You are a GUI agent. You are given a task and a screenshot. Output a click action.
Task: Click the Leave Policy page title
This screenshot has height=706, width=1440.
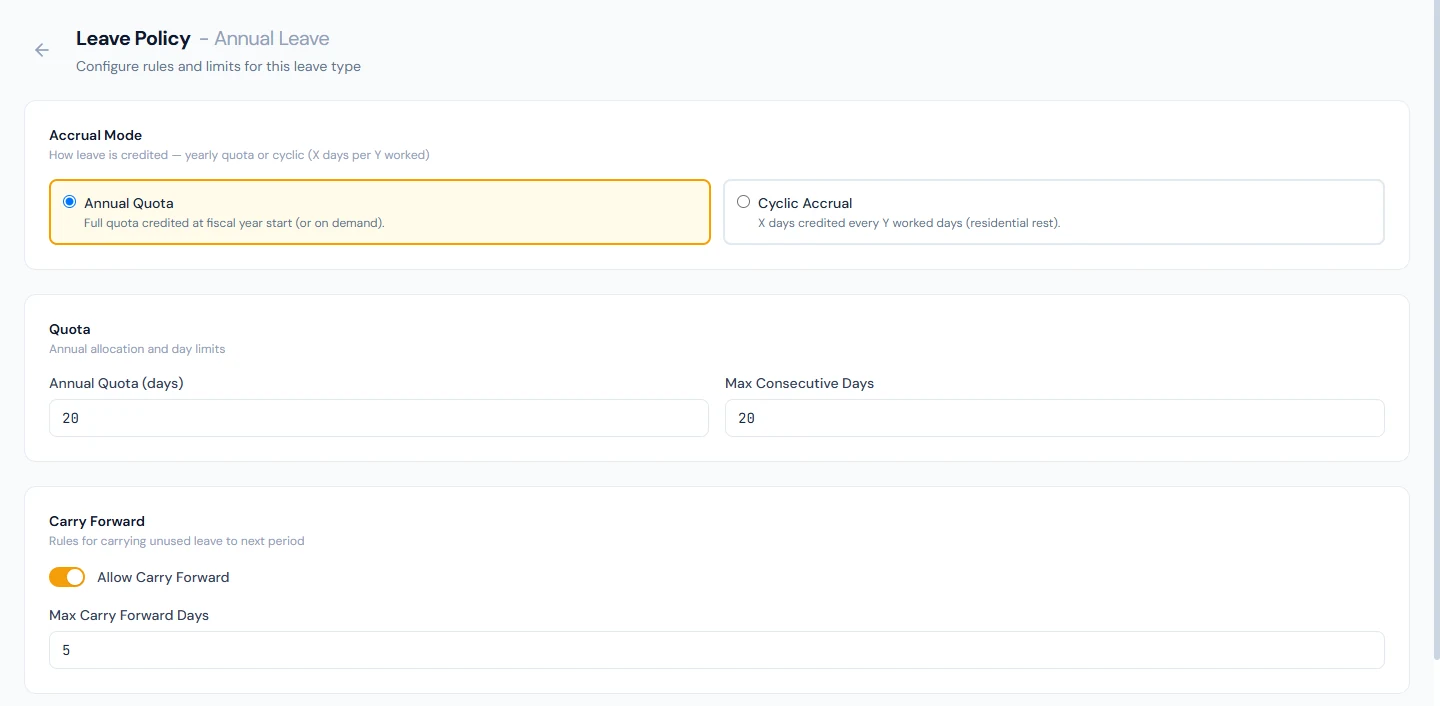click(x=133, y=39)
